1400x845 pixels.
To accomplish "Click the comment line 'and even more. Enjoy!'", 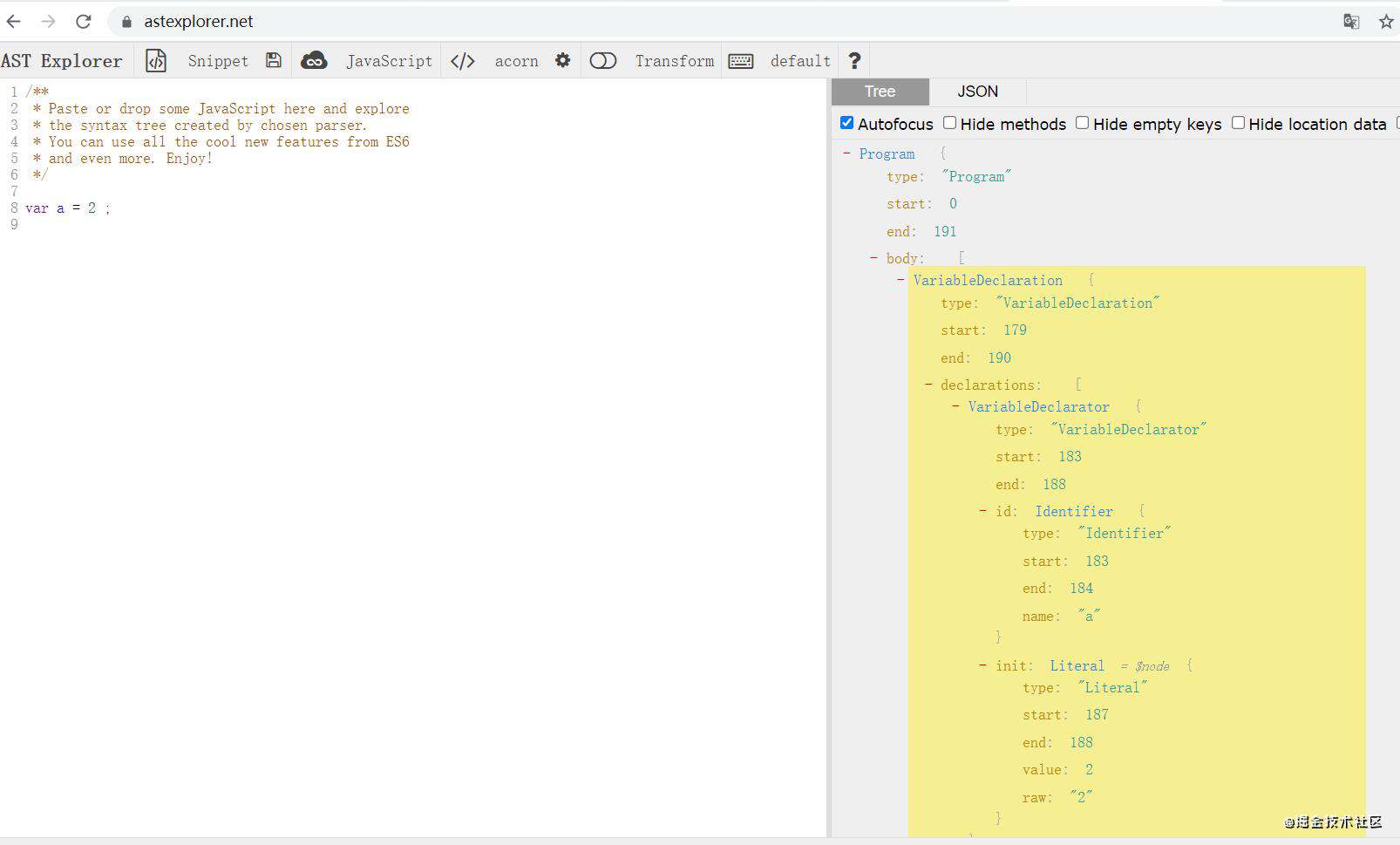I will click(131, 158).
